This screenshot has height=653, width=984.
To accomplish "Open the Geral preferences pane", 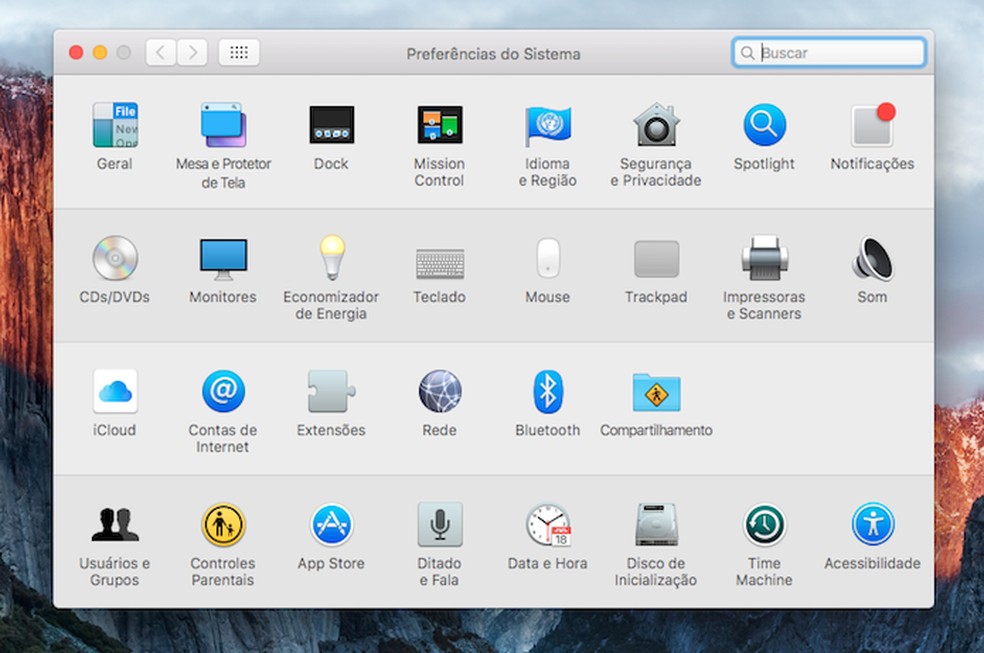I will [115, 126].
